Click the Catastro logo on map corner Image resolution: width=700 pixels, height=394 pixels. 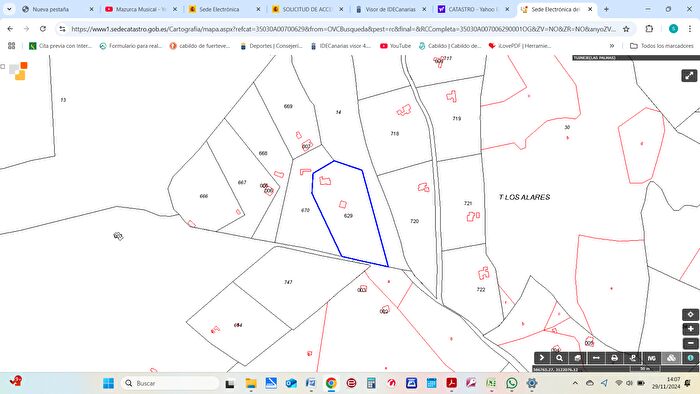(x=19, y=71)
